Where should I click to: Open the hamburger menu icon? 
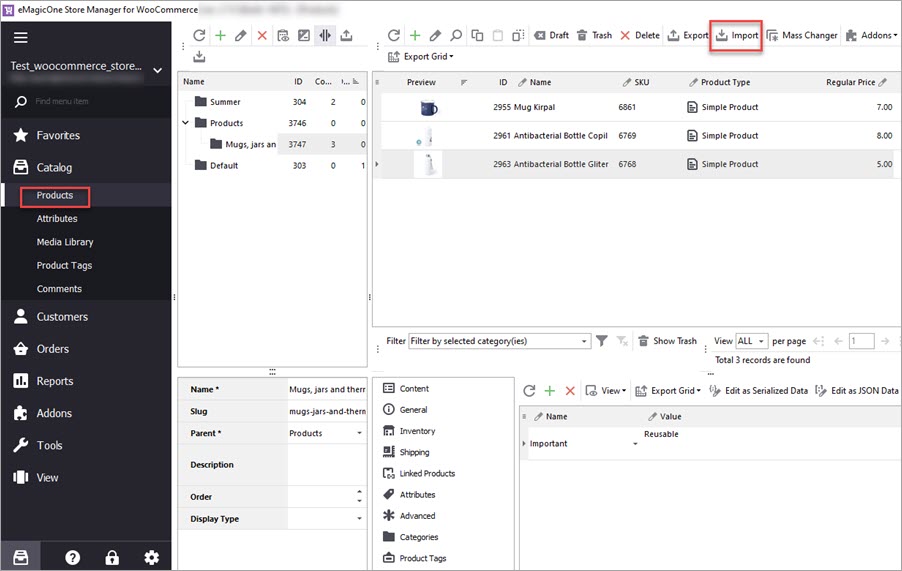point(21,38)
